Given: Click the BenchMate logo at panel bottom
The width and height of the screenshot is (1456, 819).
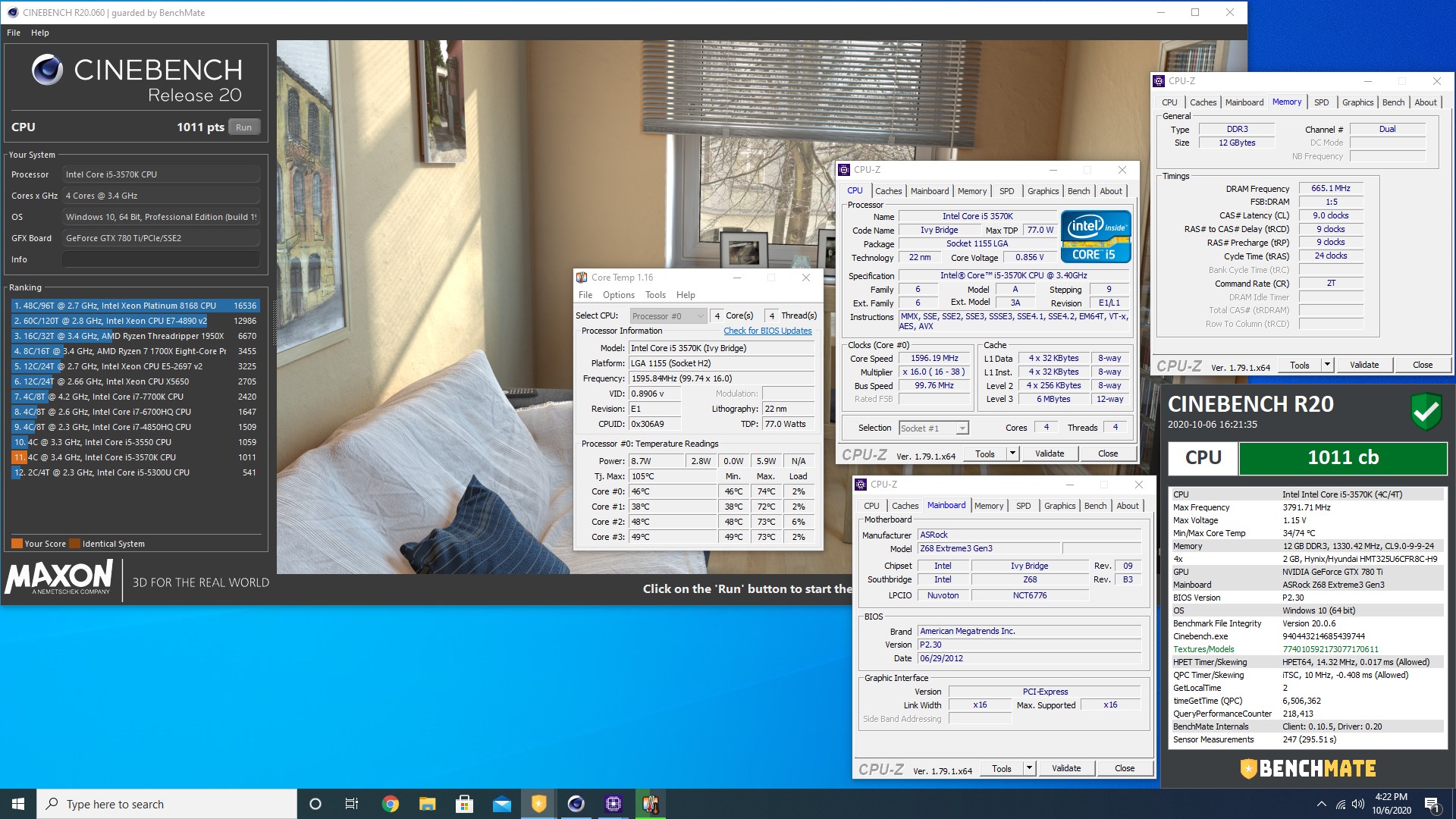Looking at the screenshot, I should (x=1308, y=768).
